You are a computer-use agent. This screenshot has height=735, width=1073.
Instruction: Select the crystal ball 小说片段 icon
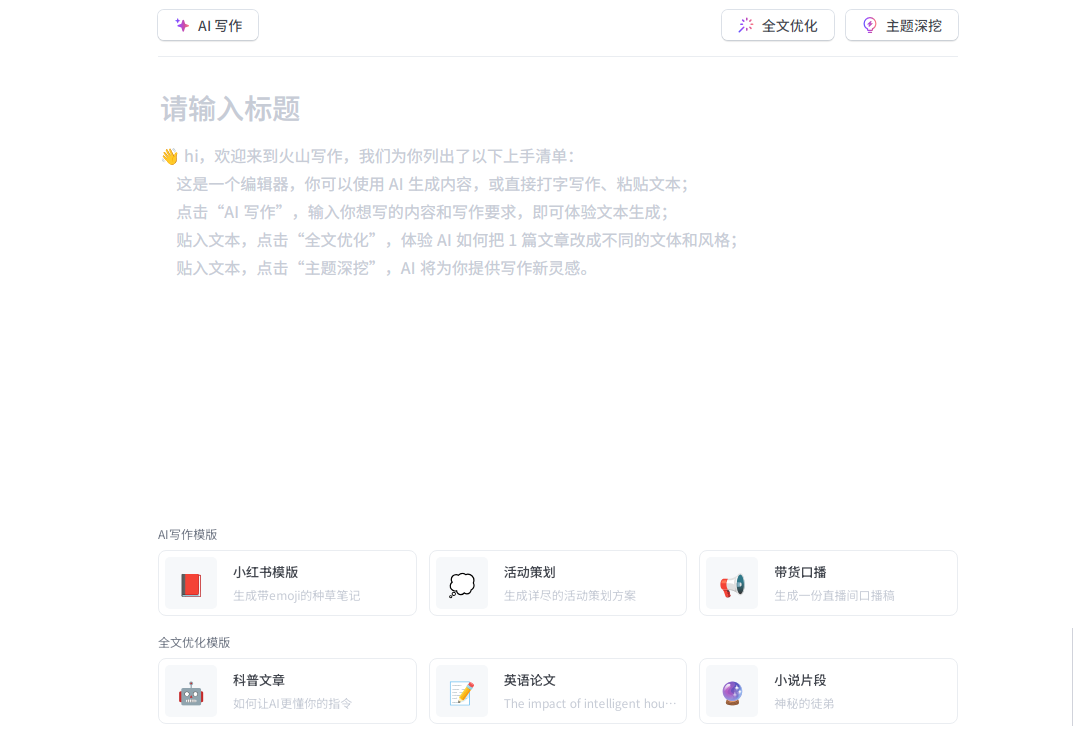click(732, 692)
